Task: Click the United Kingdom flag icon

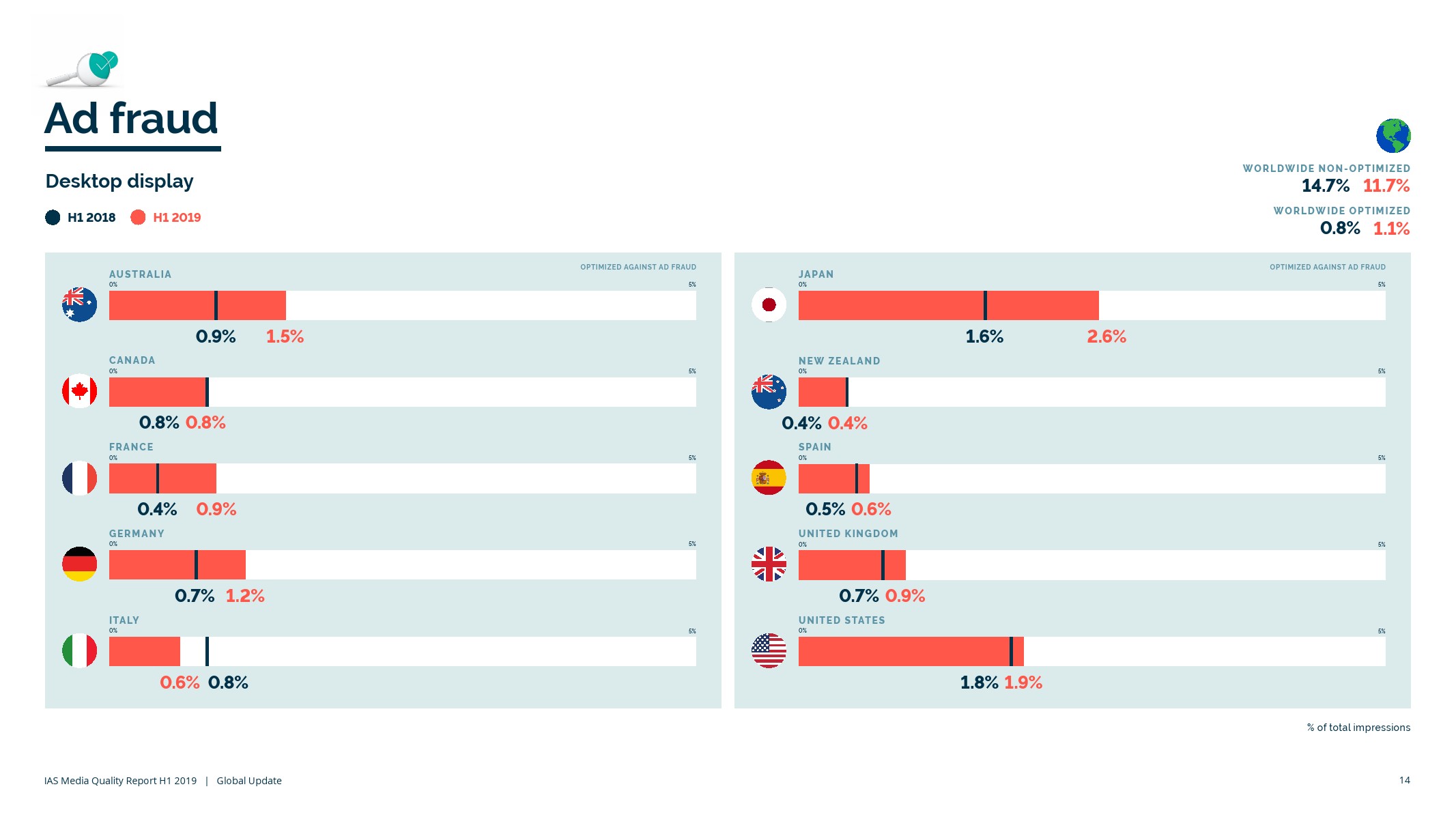Action: (x=769, y=564)
